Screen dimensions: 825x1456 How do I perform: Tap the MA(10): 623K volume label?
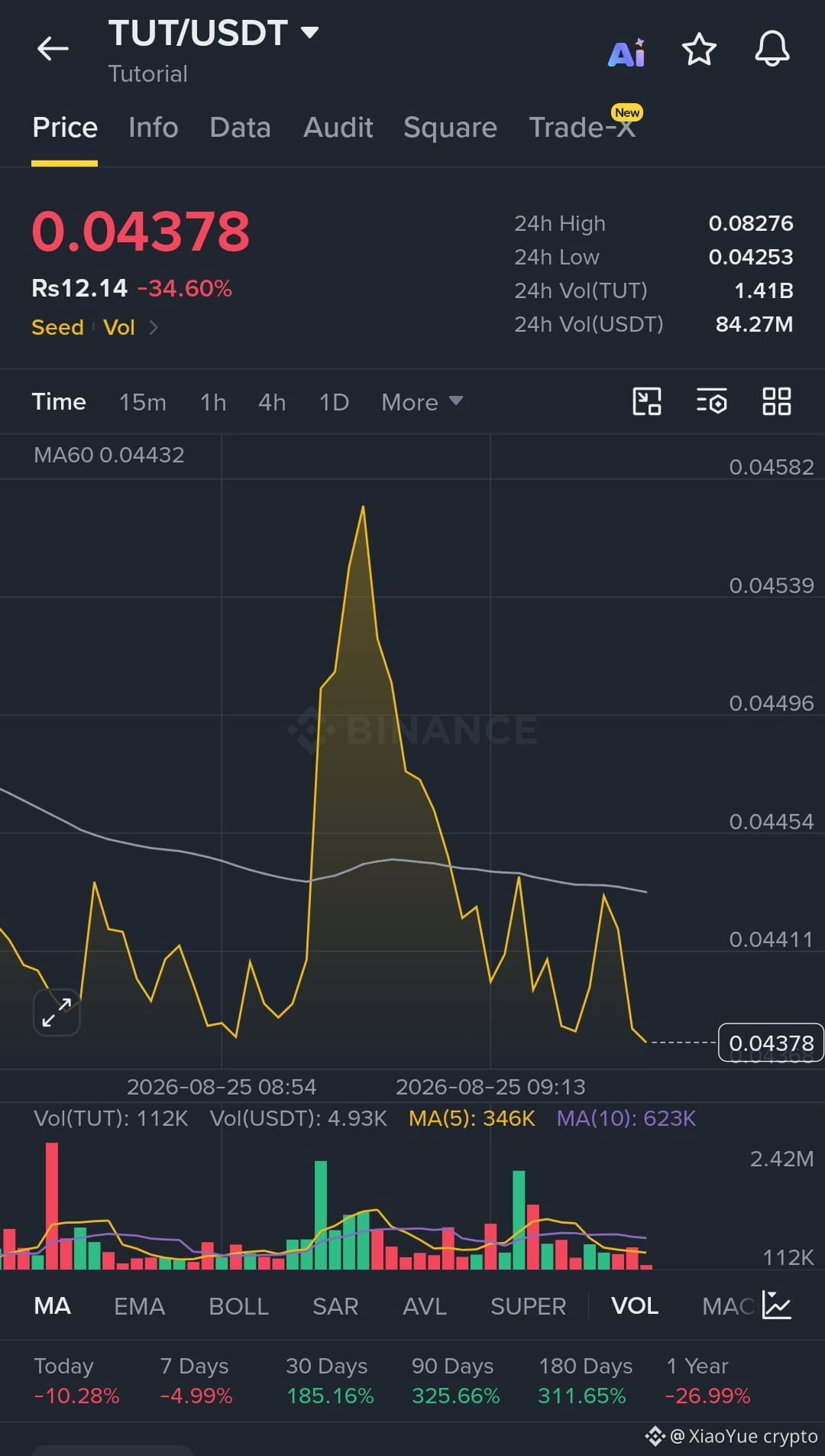pyautogui.click(x=626, y=1118)
